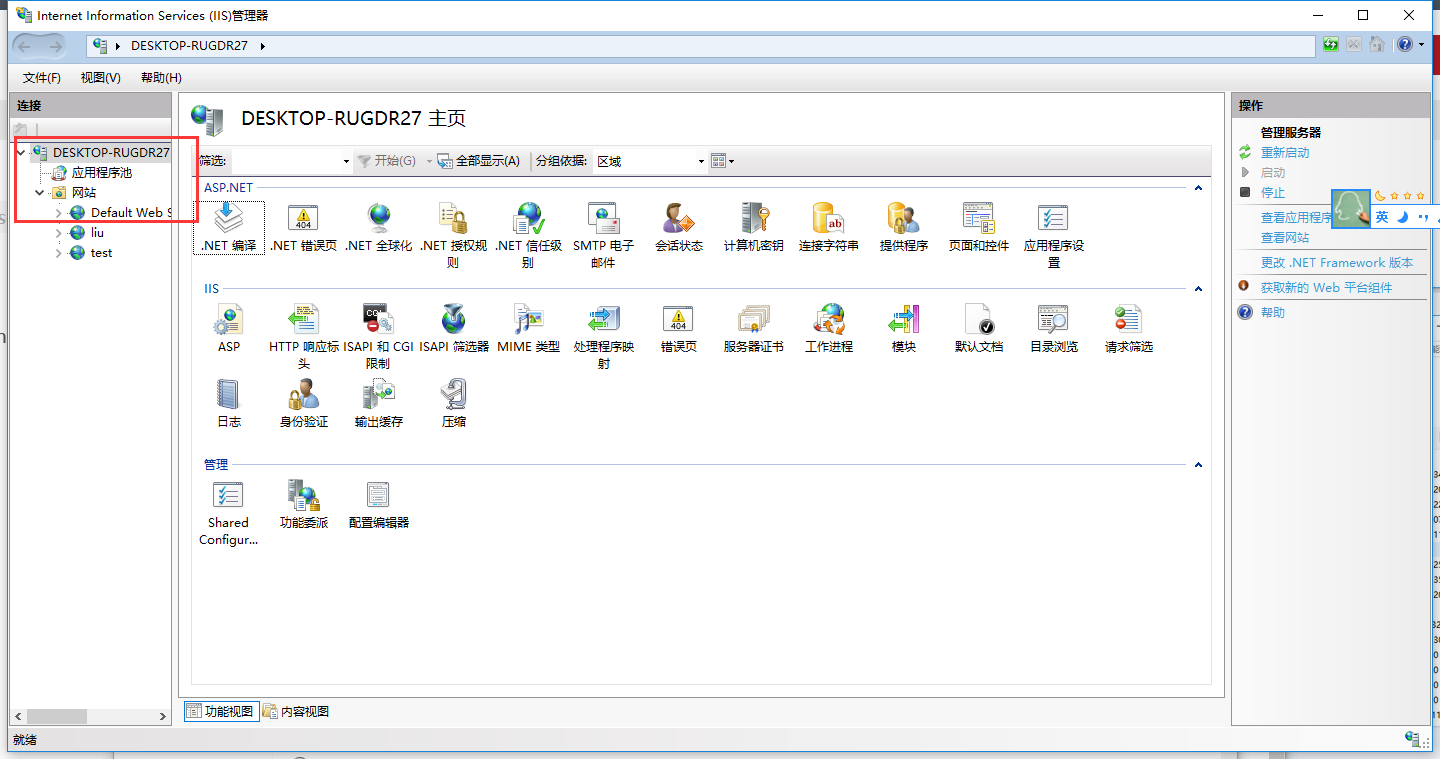Open the 会话状态 feature

(x=679, y=227)
